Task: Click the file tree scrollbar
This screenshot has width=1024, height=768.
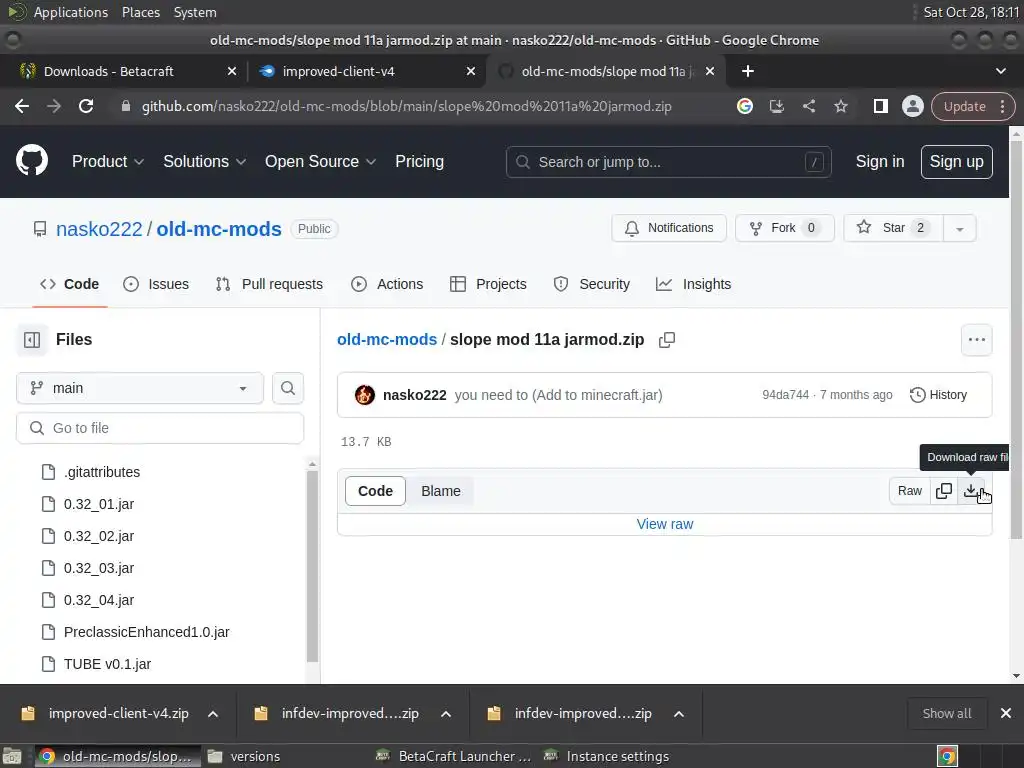Action: point(312,566)
